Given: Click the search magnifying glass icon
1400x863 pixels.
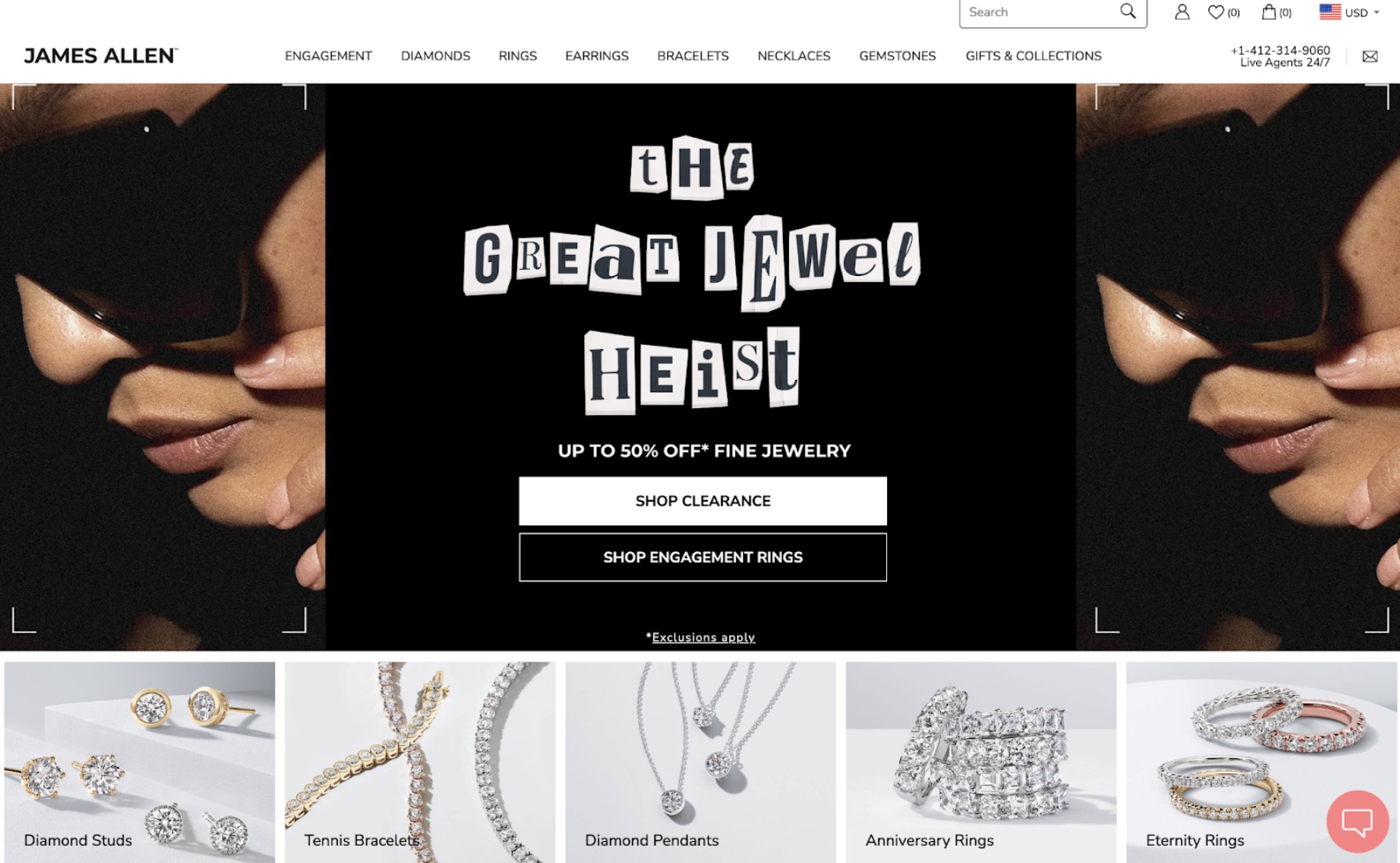Looking at the screenshot, I should pyautogui.click(x=1127, y=11).
